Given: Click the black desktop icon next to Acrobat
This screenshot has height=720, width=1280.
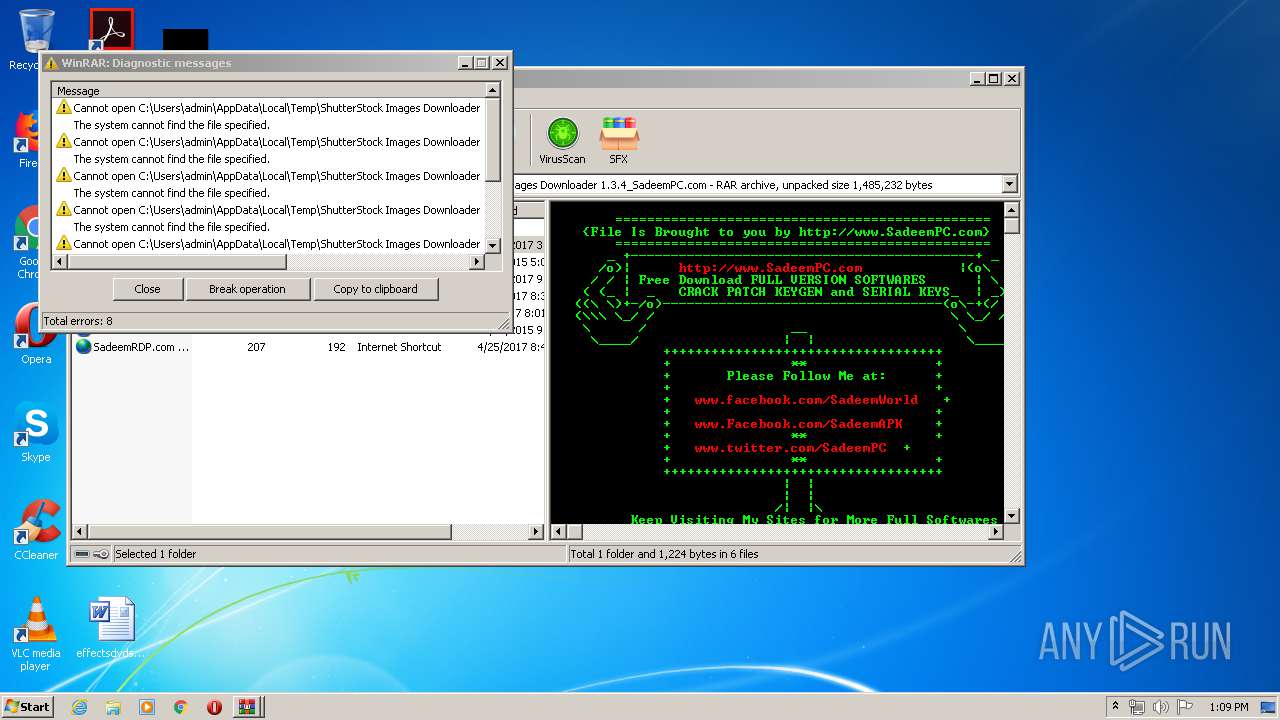Looking at the screenshot, I should click(x=185, y=40).
